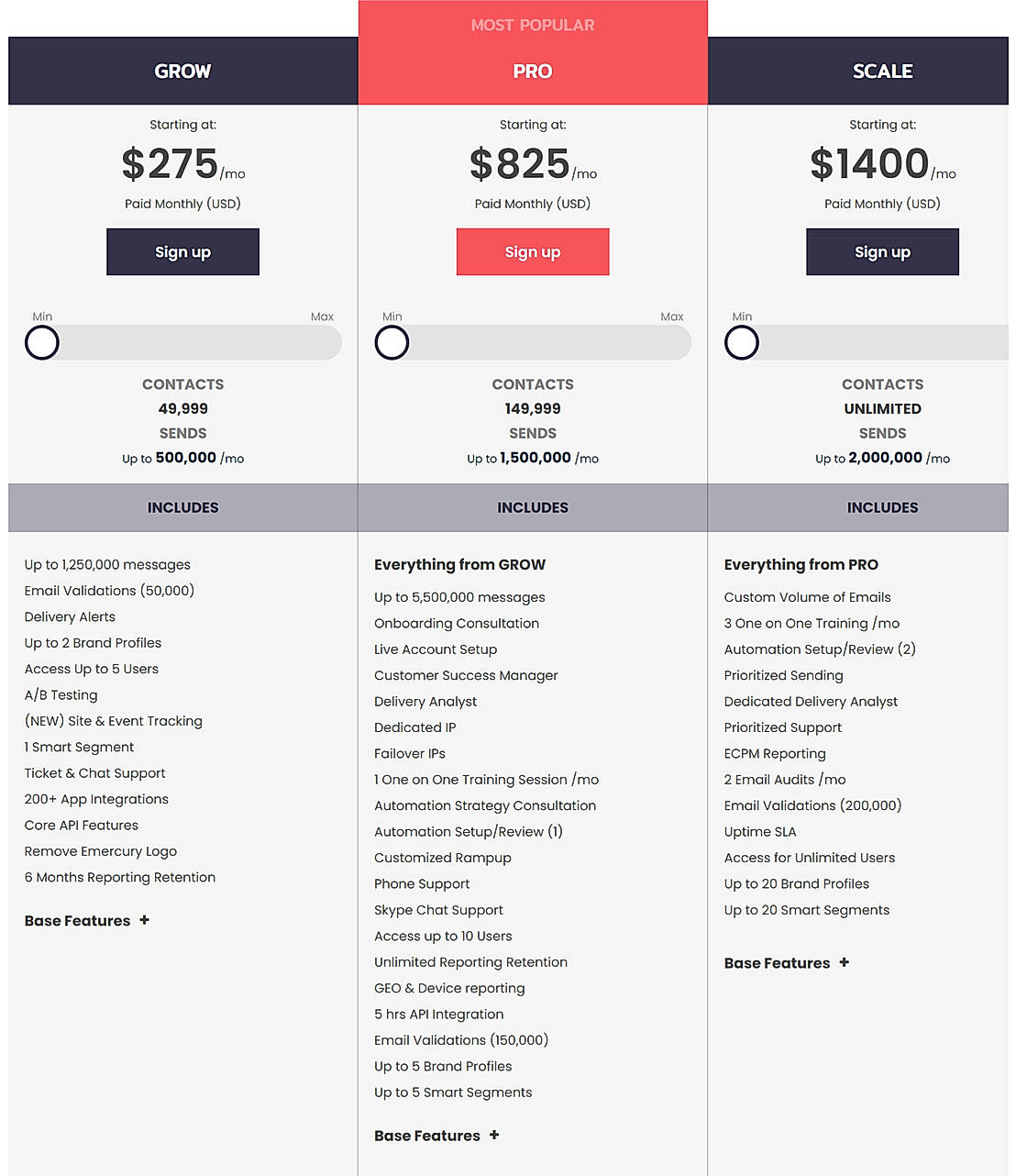Image resolution: width=1016 pixels, height=1176 pixels.
Task: Click the PRO contacts slider handle
Action: 392,343
